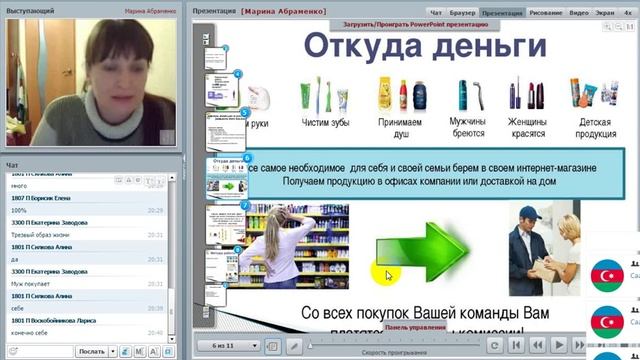Click chat message 'конечно себе'
This screenshot has height=360, width=640.
click(x=29, y=333)
